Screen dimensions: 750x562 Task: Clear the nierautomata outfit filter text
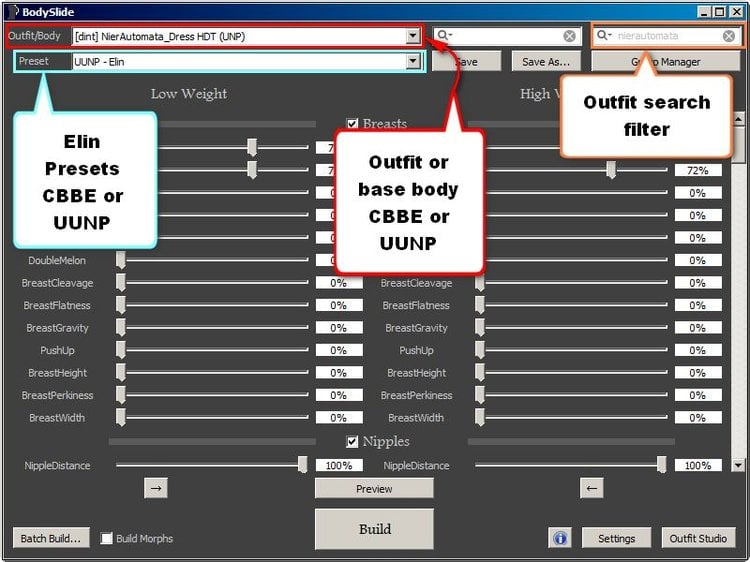coord(728,36)
